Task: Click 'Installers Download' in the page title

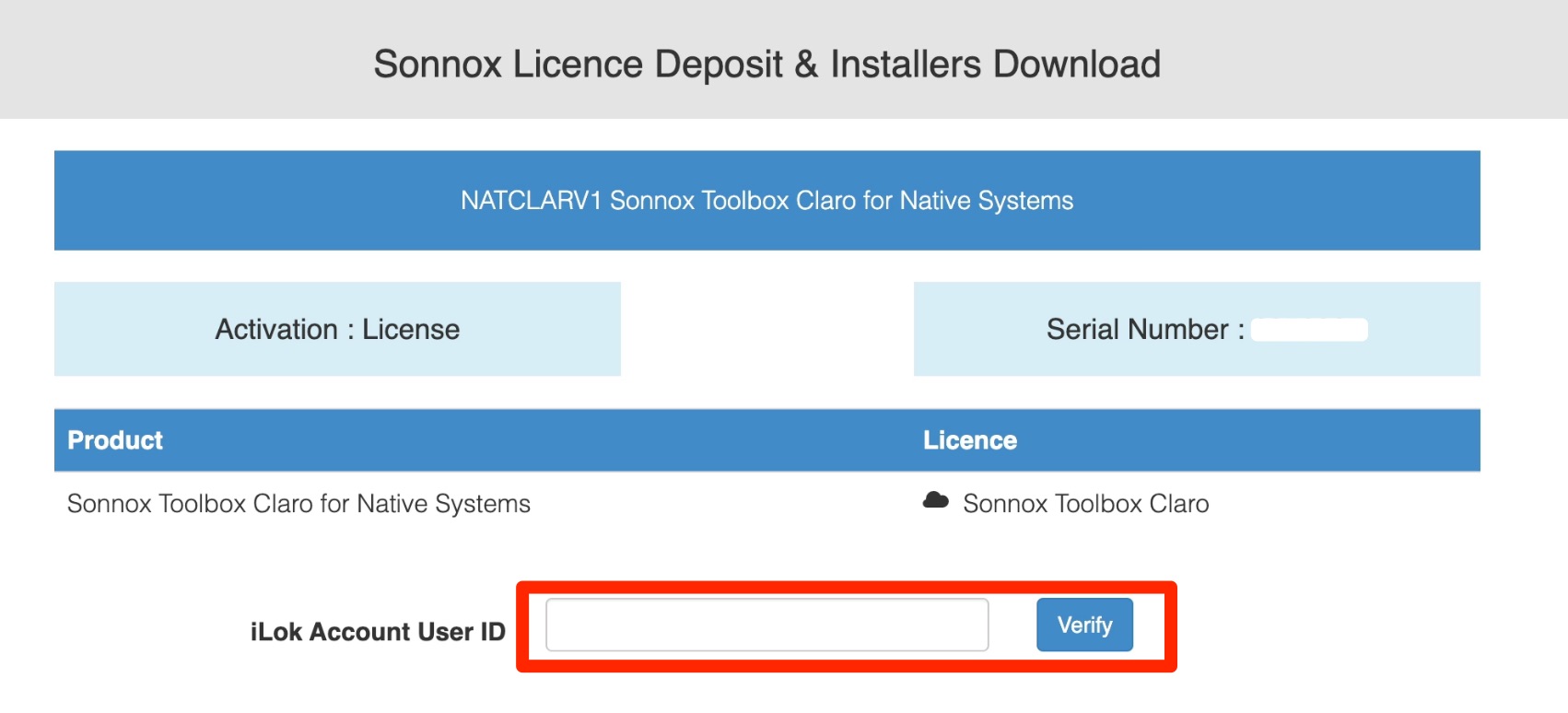Action: [995, 64]
